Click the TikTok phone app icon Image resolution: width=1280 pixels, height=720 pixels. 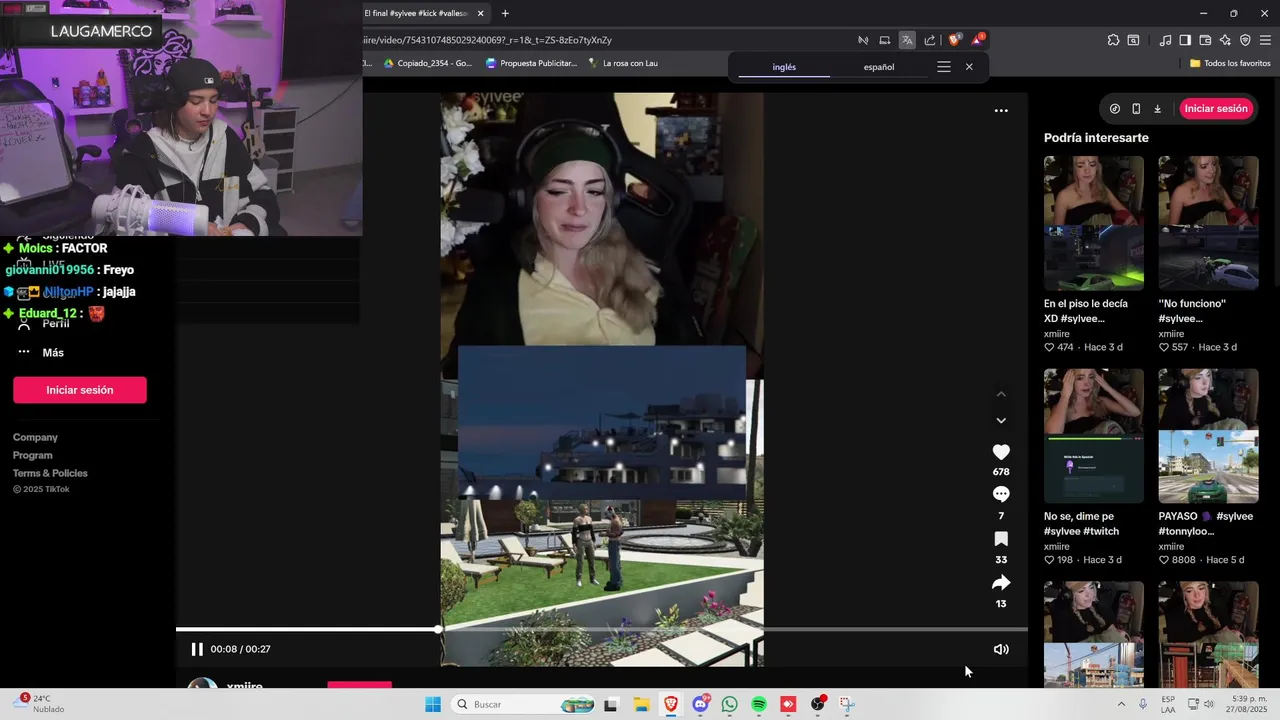(x=1136, y=109)
